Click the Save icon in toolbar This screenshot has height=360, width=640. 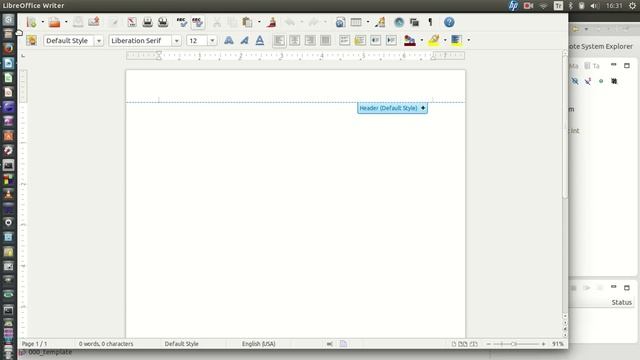(78, 22)
